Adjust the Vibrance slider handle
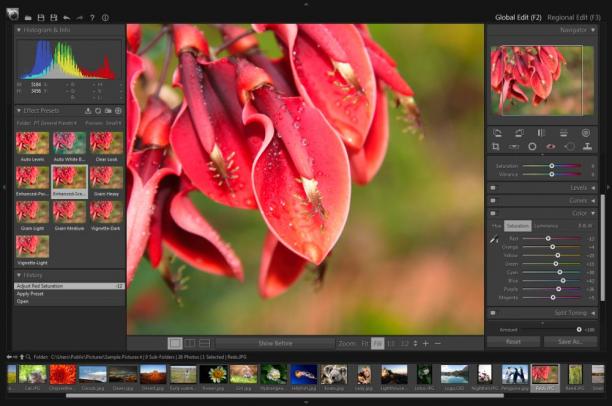Screen dimensions: 612x406 (552, 175)
